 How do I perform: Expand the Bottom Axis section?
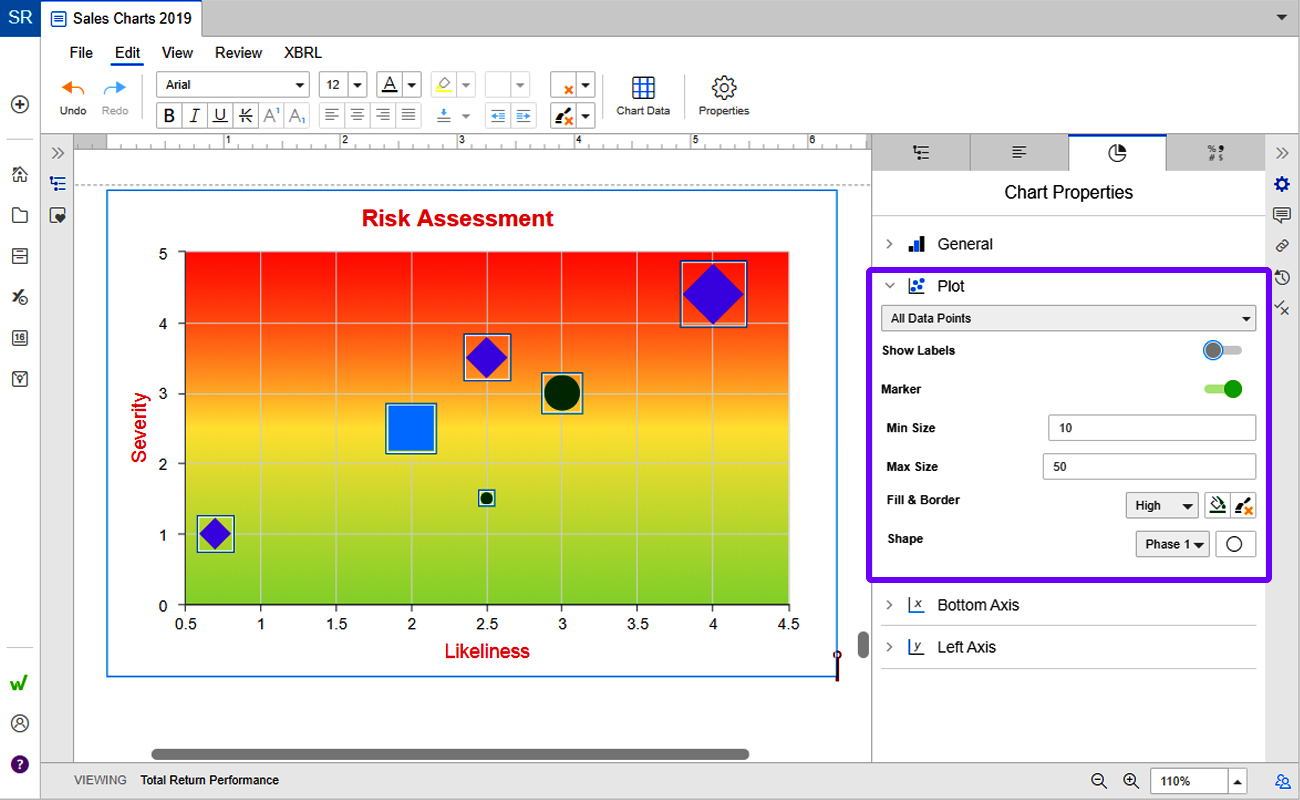click(x=977, y=605)
